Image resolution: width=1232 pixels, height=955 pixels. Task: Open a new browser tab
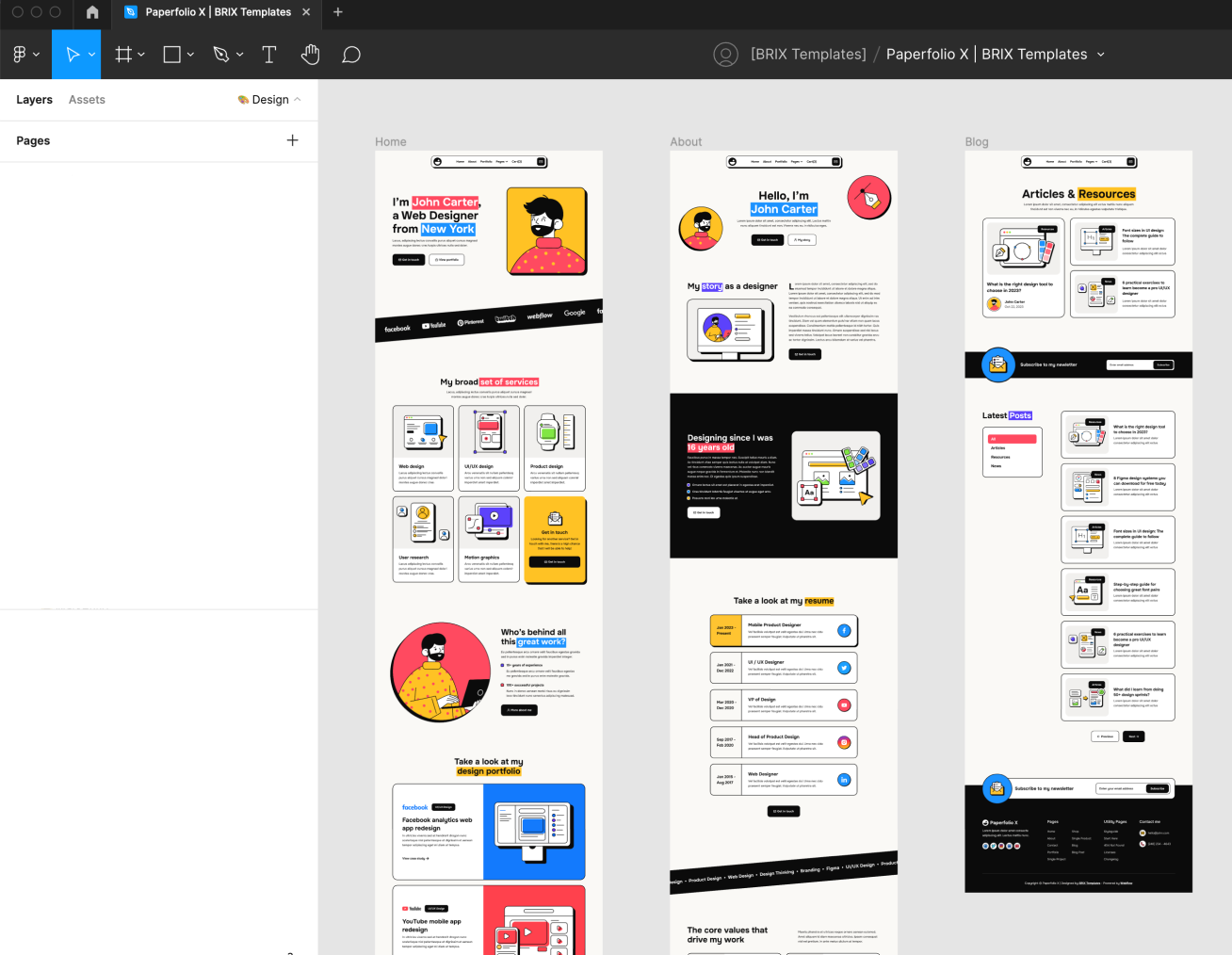(338, 12)
